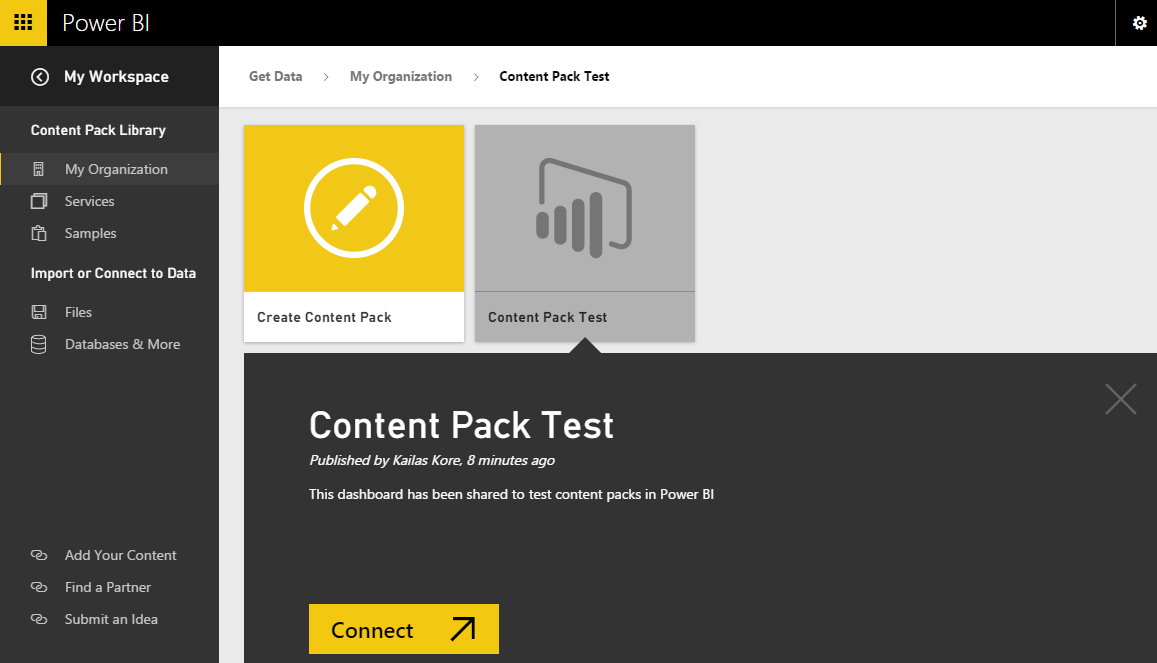Viewport: 1157px width, 663px height.
Task: Click the Services icon in sidebar
Action: pyautogui.click(x=38, y=201)
